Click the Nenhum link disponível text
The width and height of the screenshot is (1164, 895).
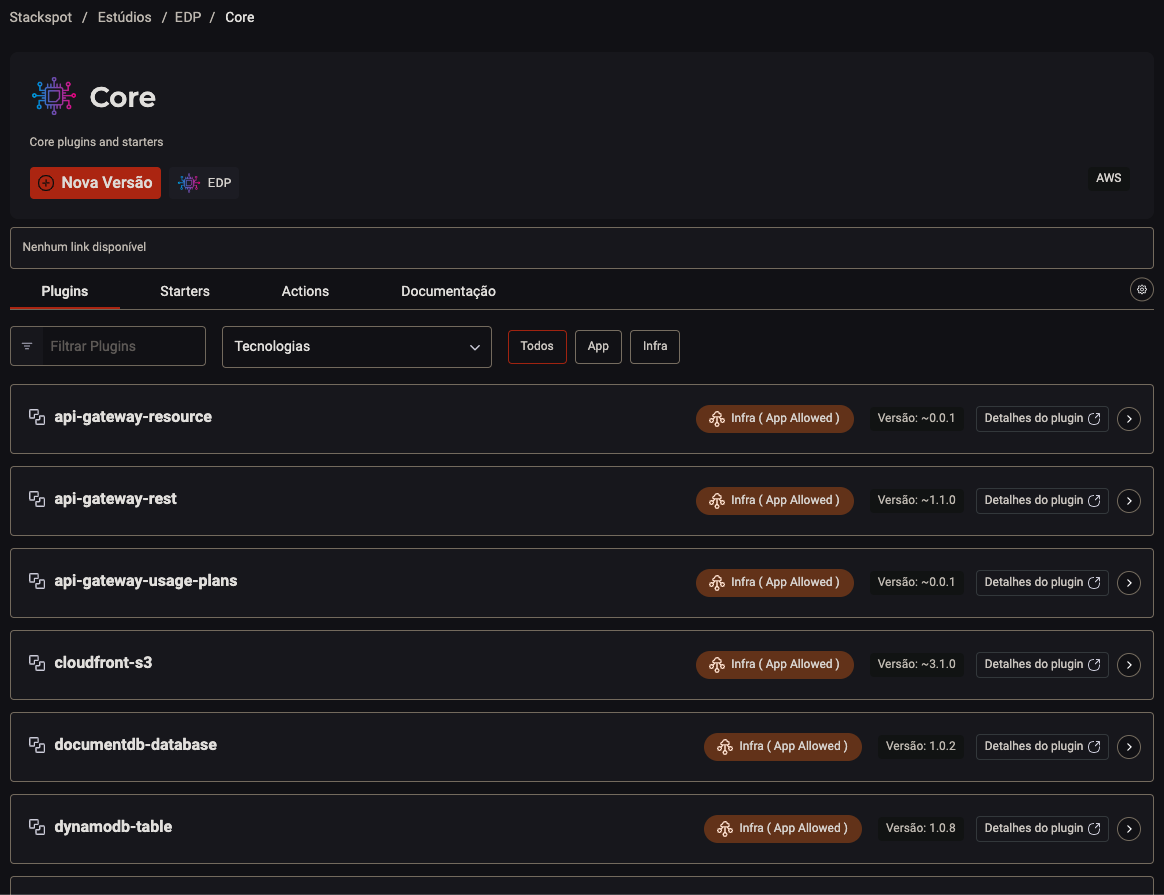tap(84, 247)
